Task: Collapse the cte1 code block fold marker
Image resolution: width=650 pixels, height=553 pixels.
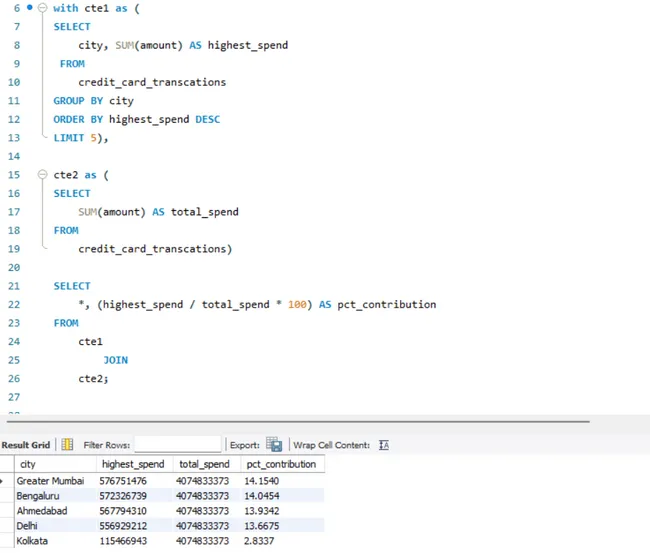Action: click(x=43, y=8)
